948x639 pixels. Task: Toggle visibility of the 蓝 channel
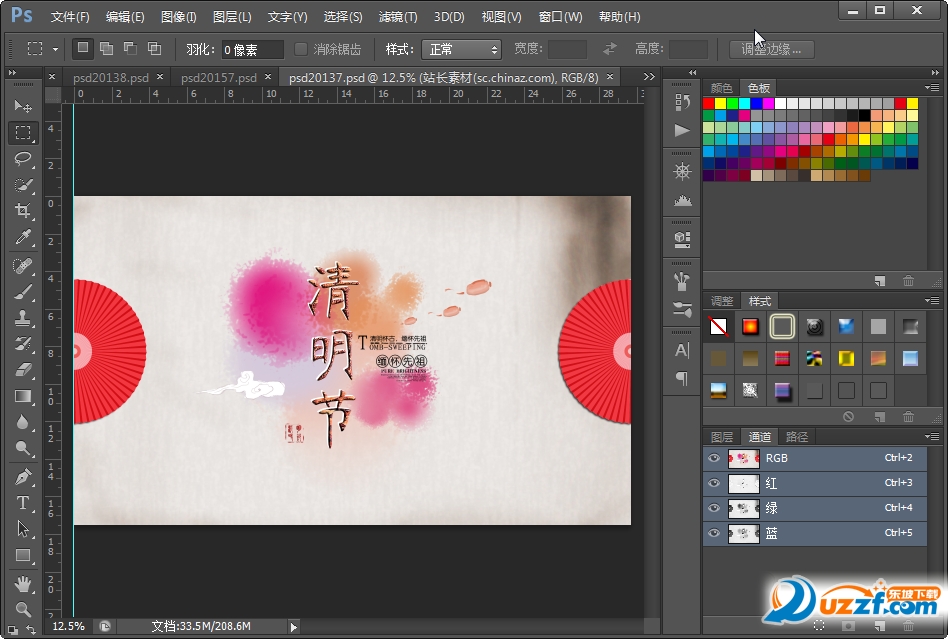(x=713, y=533)
